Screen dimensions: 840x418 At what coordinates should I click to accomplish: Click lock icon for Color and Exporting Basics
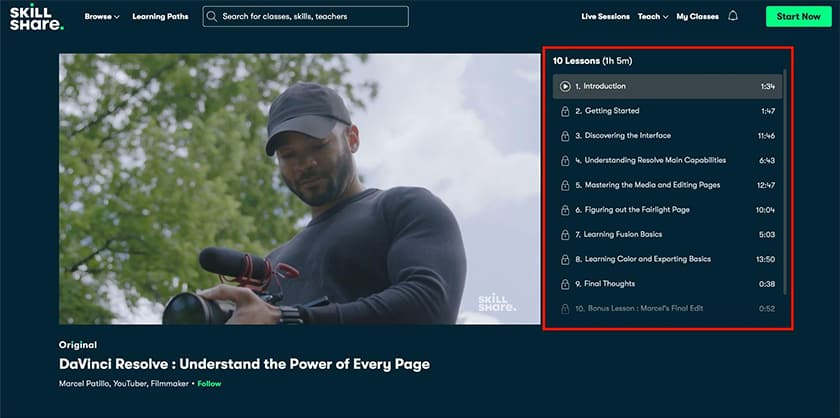tap(565, 259)
